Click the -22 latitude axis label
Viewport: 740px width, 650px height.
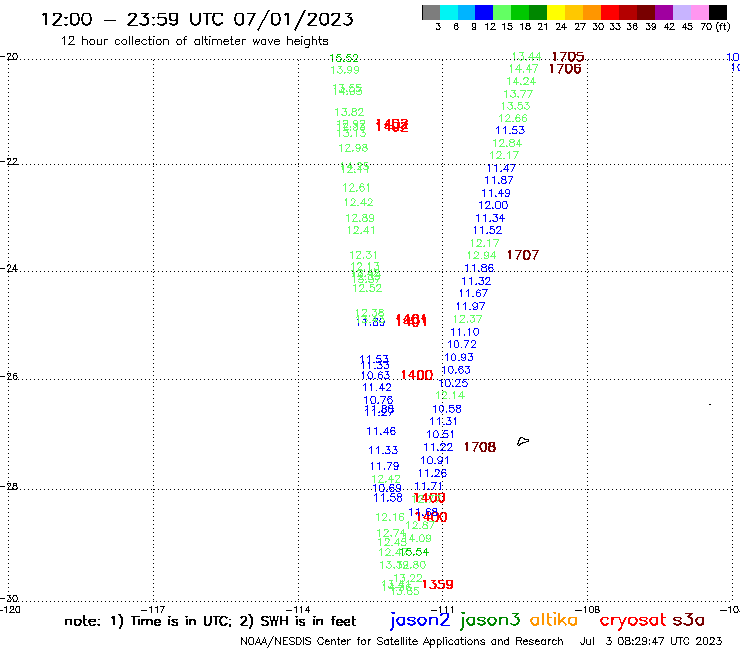(x=9, y=161)
